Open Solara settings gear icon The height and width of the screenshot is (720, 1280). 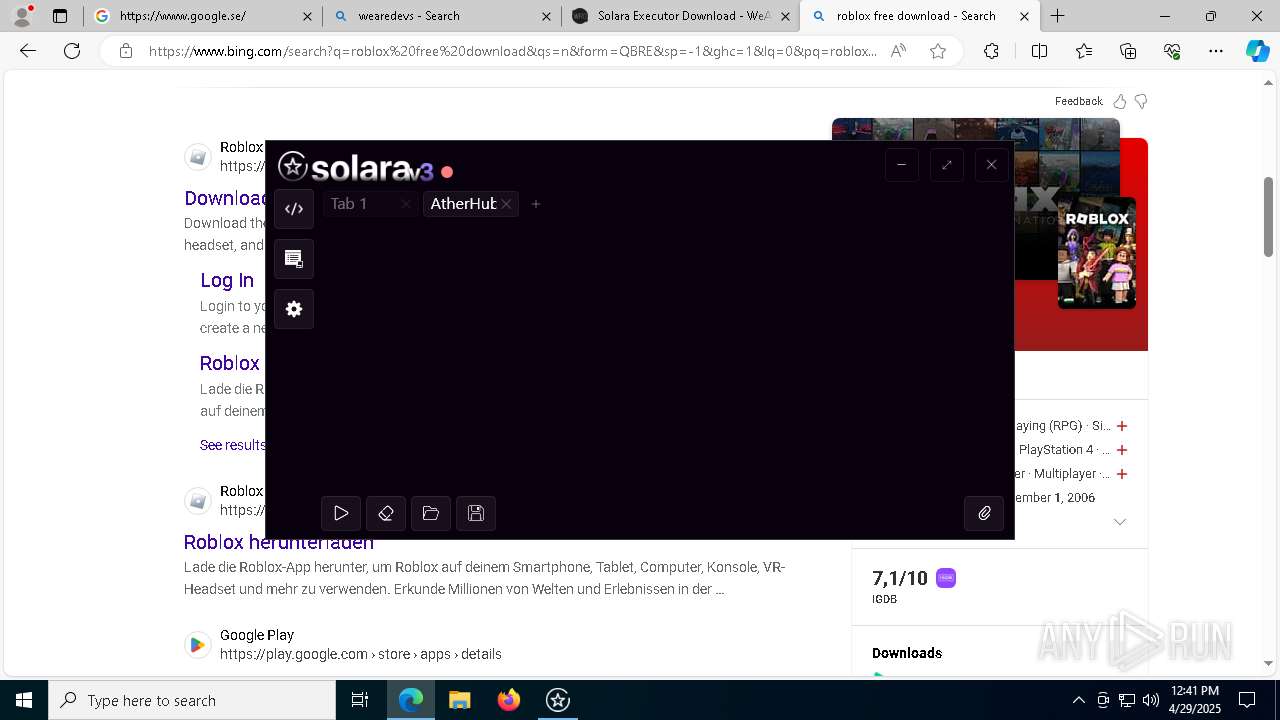click(x=294, y=309)
